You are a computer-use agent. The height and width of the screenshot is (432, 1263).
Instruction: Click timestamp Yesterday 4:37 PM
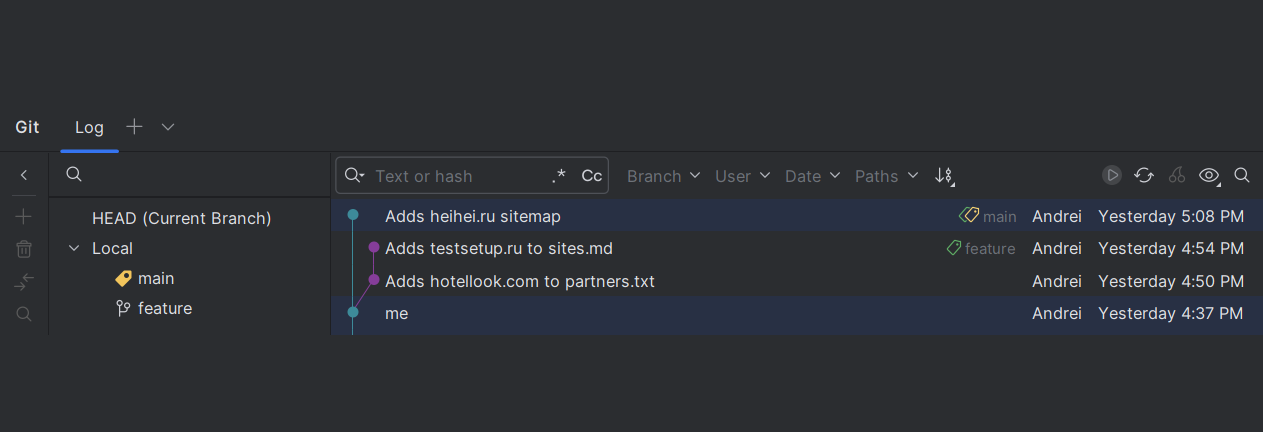tap(1171, 313)
